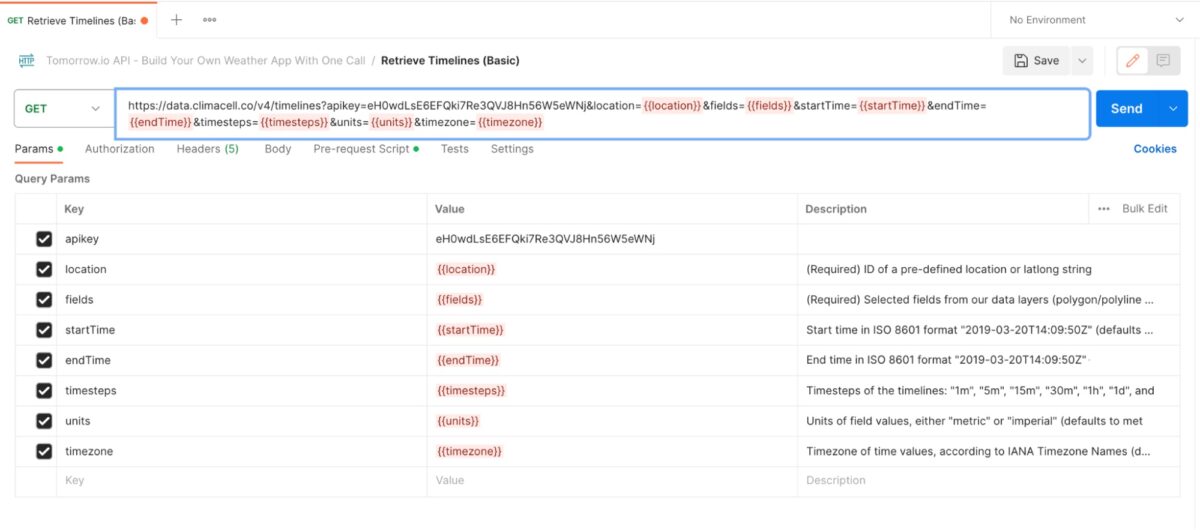Click the Retrieve Timelines (Basic) request name
This screenshot has width=1200, height=530.
pyautogui.click(x=450, y=61)
